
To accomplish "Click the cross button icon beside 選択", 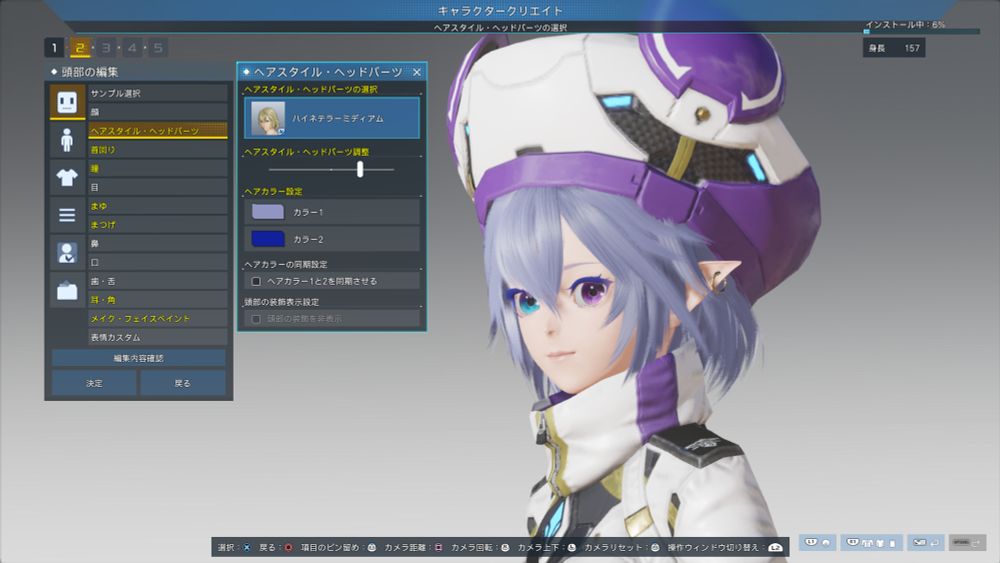I will 246,547.
